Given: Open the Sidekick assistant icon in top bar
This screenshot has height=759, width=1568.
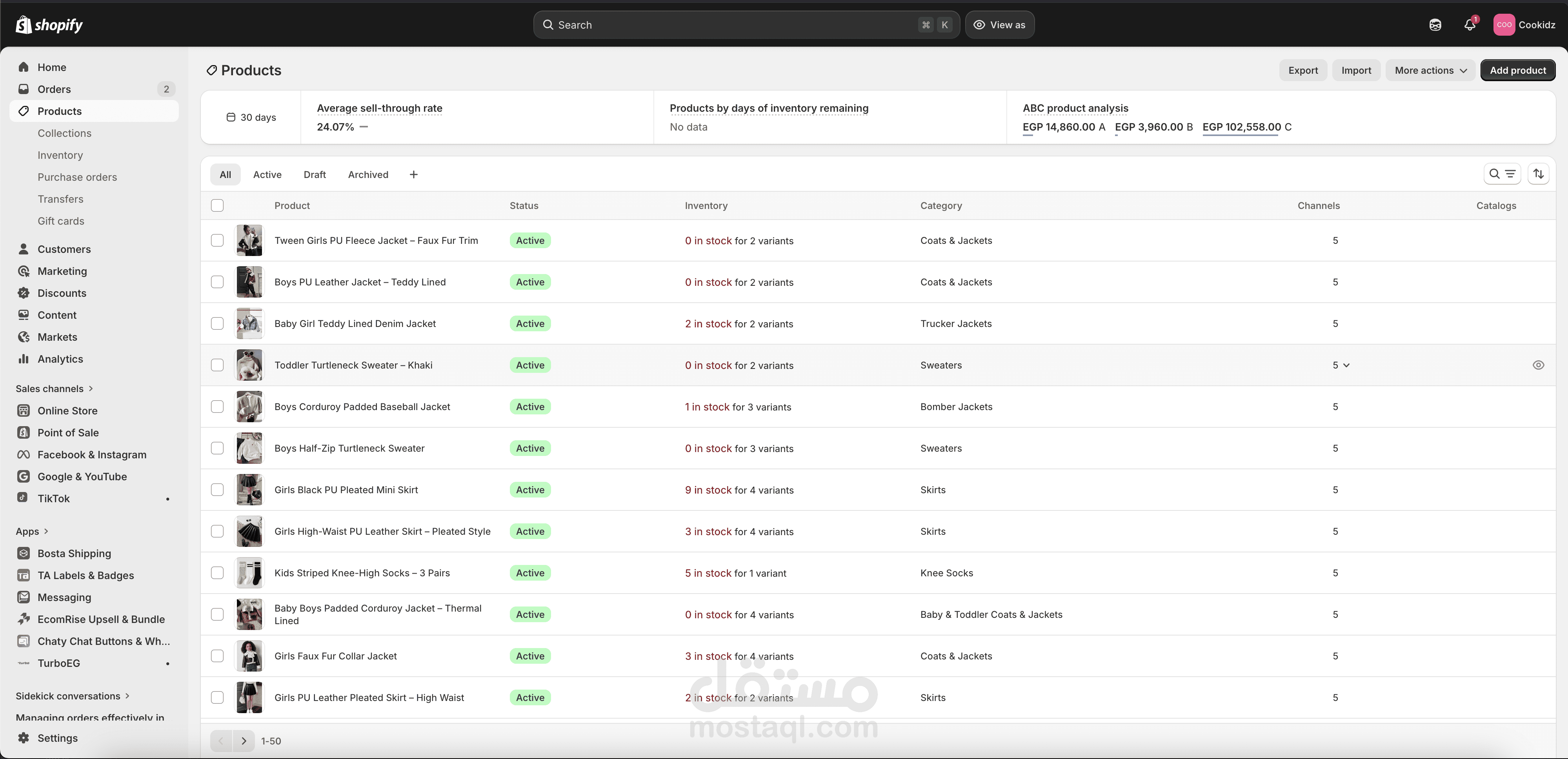Looking at the screenshot, I should (x=1435, y=25).
